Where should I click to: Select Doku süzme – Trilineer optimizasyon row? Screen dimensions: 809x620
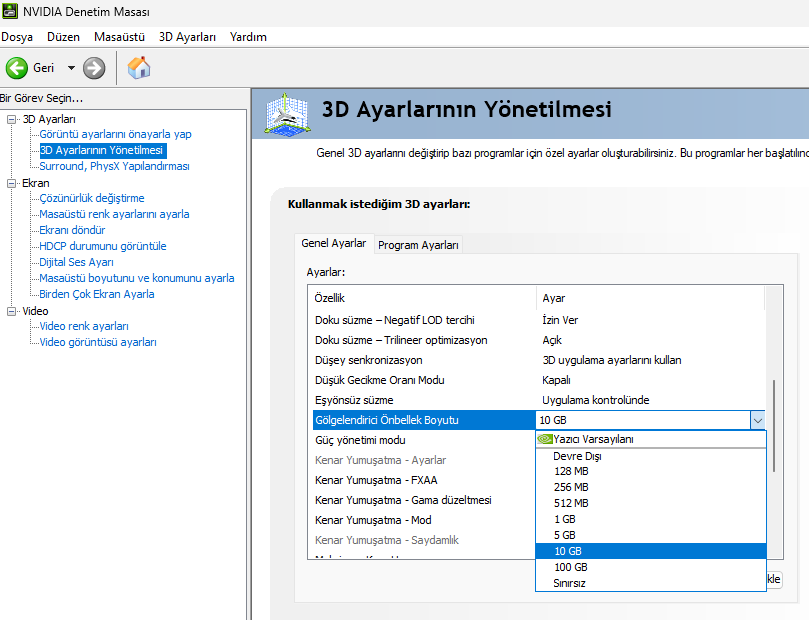coord(538,340)
